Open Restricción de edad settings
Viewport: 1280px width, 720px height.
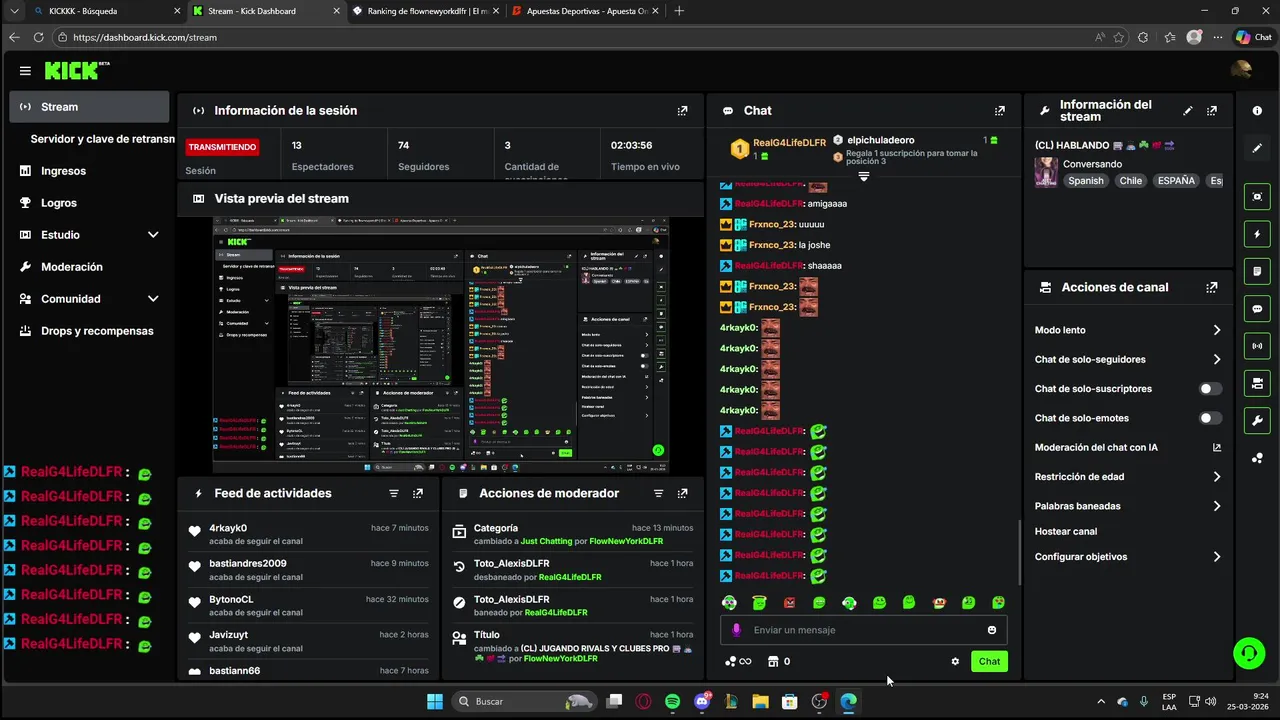[1128, 477]
